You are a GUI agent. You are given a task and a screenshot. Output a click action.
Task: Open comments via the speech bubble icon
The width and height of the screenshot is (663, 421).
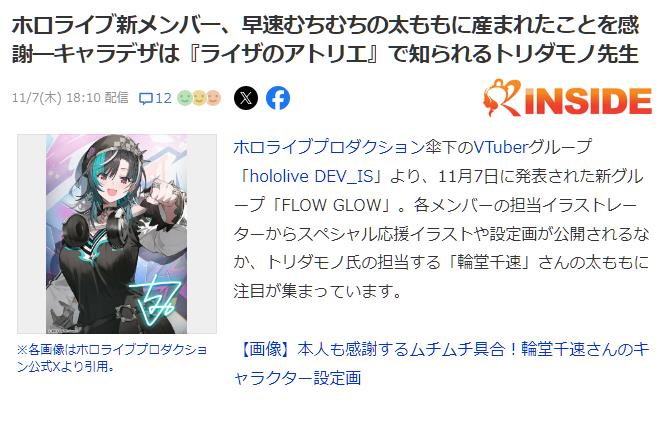pos(145,99)
